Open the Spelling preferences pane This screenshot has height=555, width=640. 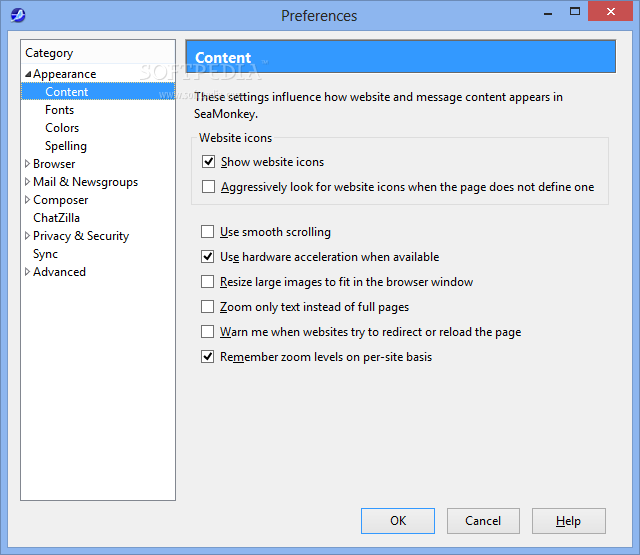[x=66, y=146]
